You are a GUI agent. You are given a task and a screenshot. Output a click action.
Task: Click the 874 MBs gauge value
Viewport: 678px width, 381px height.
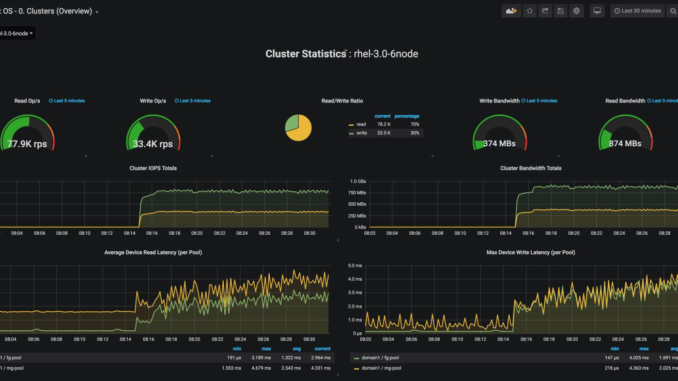pyautogui.click(x=625, y=144)
